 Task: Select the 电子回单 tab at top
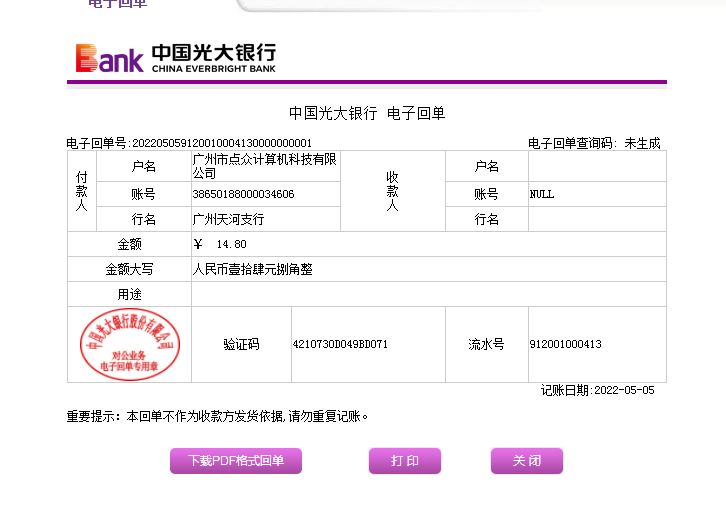click(117, 4)
